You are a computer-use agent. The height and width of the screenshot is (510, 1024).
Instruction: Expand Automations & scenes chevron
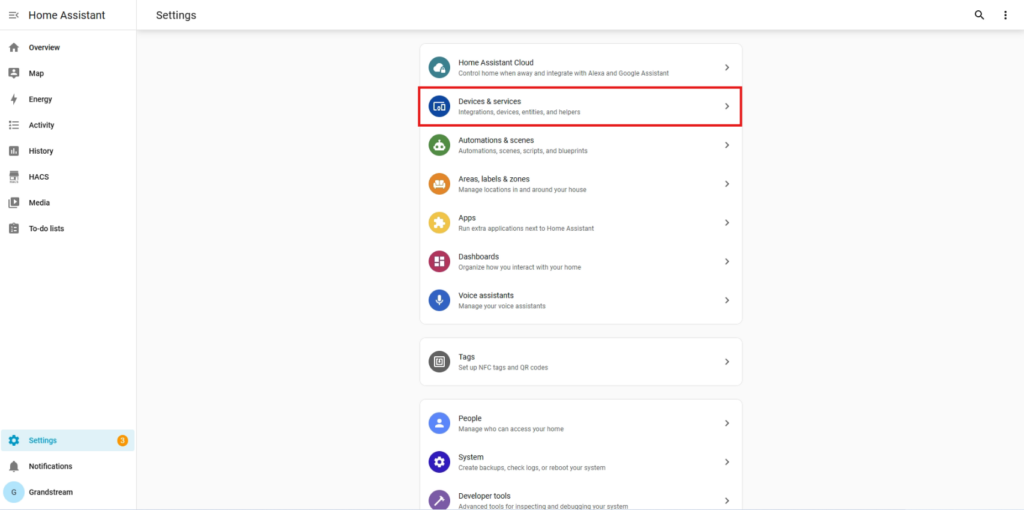point(727,145)
